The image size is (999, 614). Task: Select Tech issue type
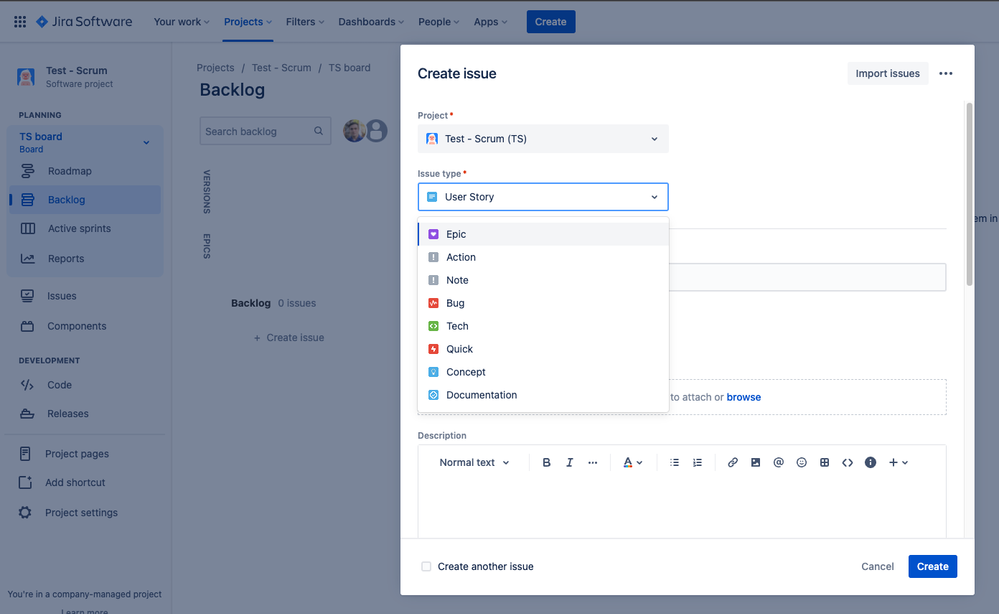coord(543,326)
